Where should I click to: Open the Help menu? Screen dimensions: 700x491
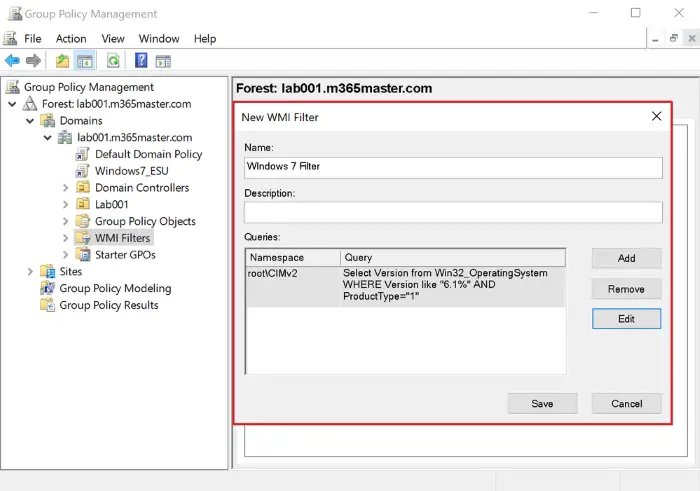pos(205,39)
